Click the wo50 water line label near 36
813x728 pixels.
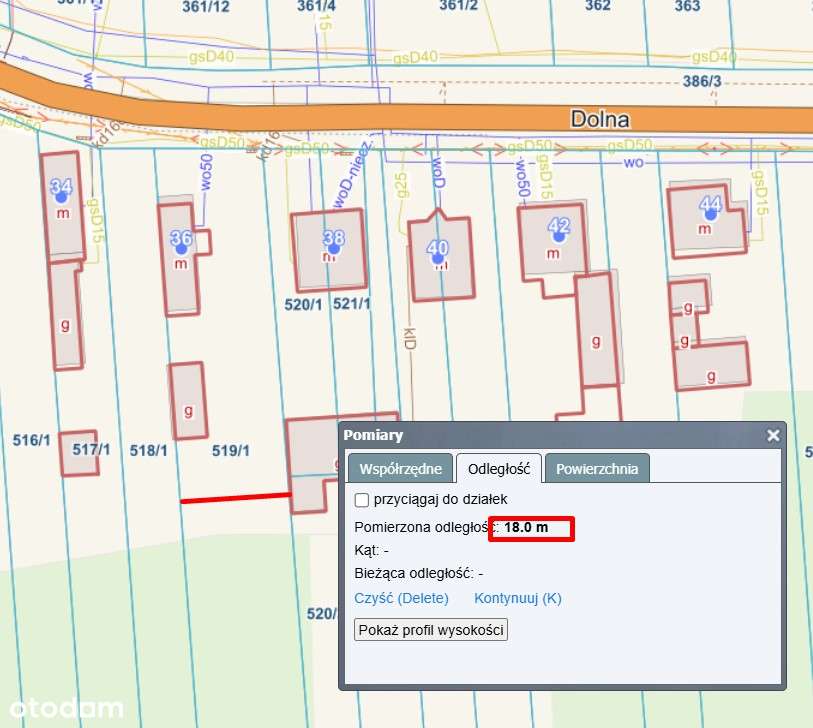click(206, 172)
